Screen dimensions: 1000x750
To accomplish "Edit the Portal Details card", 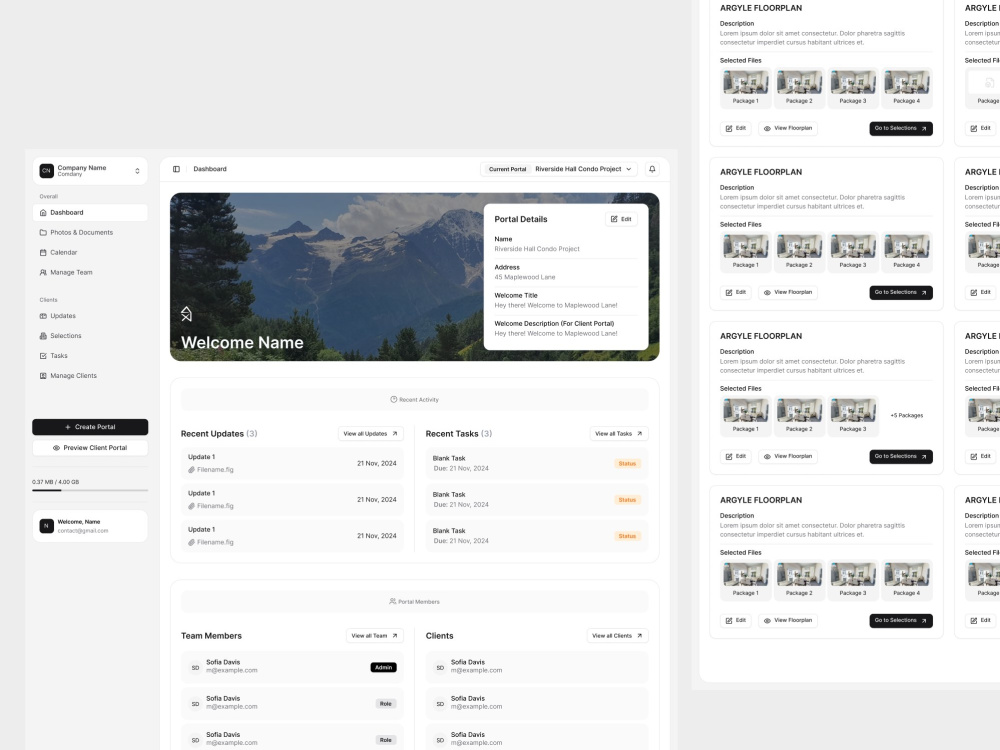I will point(621,219).
